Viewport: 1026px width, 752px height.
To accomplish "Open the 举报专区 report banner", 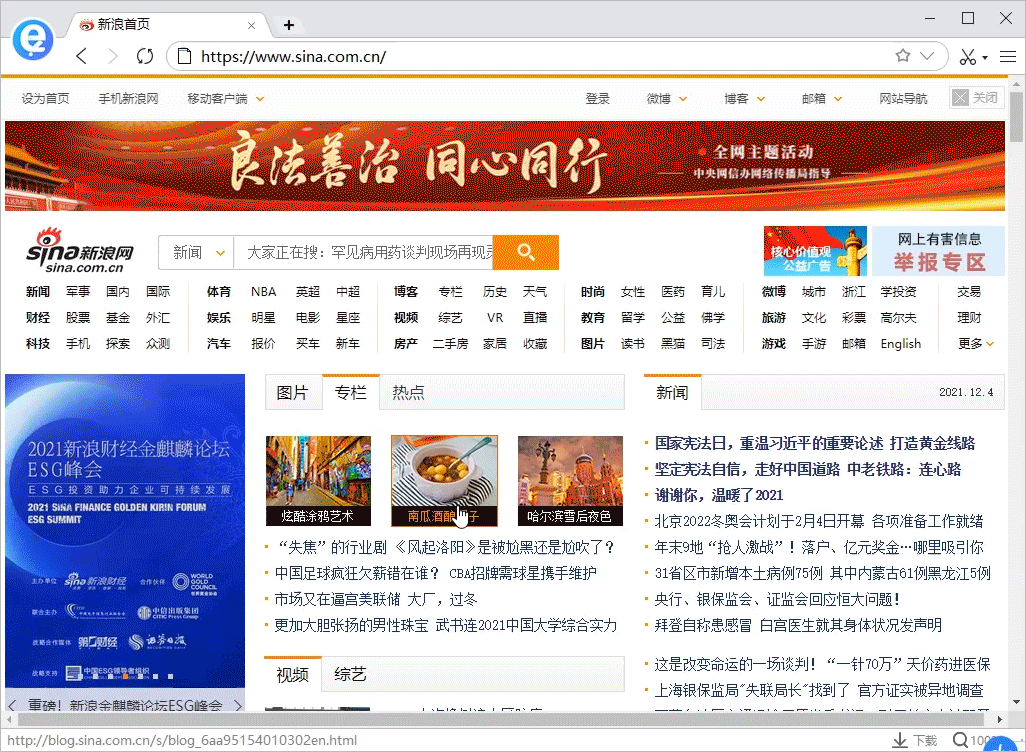I will click(x=938, y=251).
